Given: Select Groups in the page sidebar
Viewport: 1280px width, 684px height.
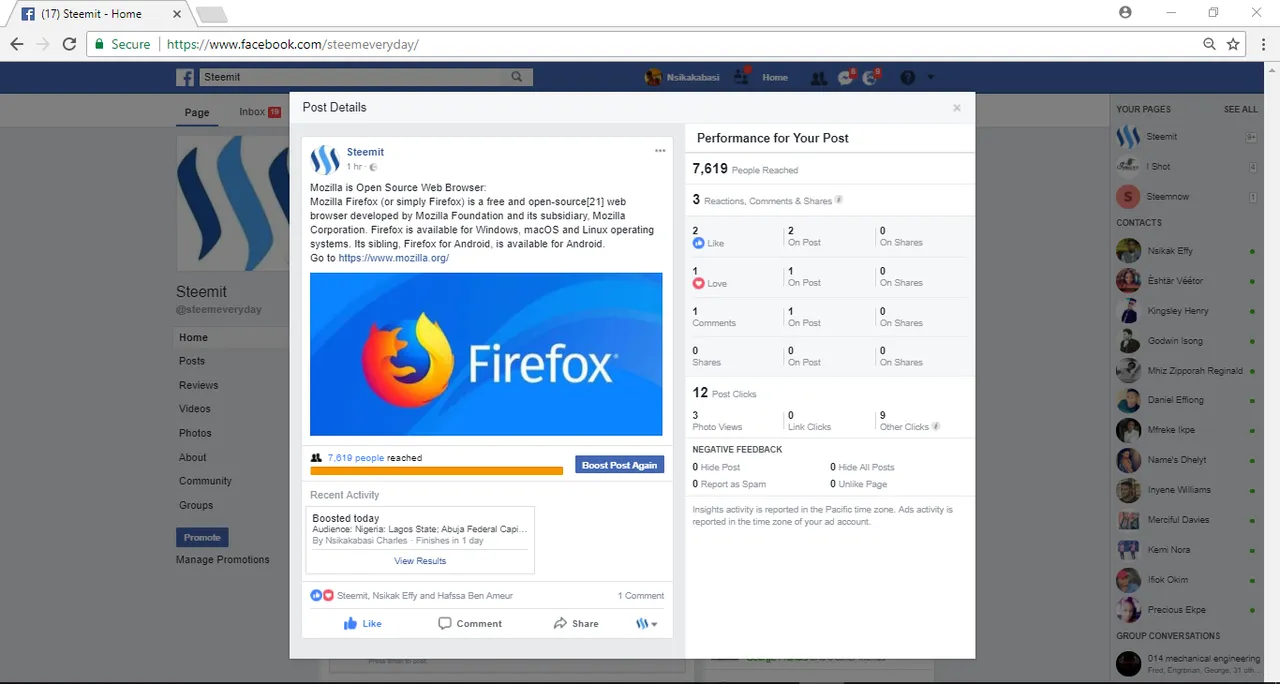Looking at the screenshot, I should coord(196,505).
